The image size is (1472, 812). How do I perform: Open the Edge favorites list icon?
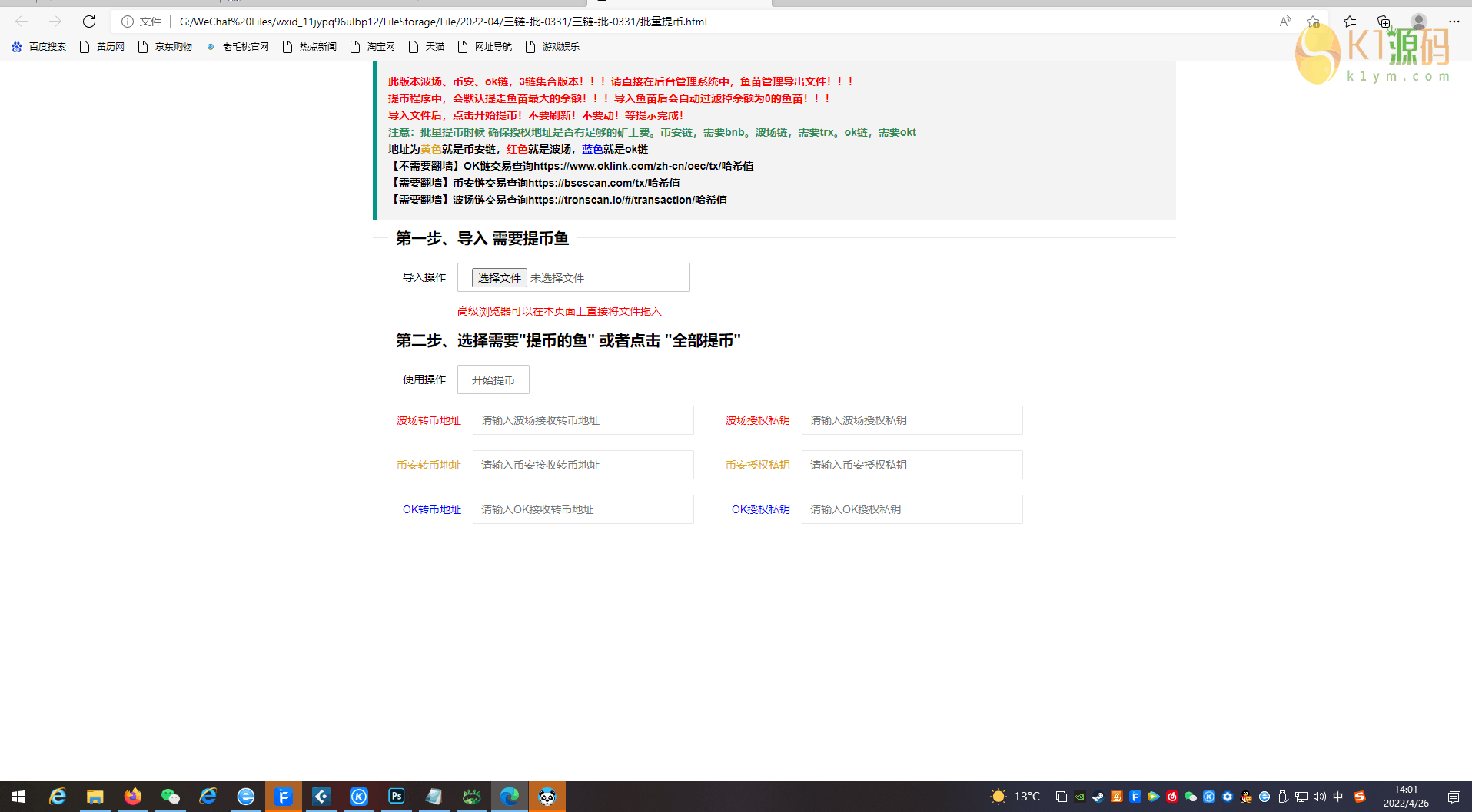pos(1350,22)
